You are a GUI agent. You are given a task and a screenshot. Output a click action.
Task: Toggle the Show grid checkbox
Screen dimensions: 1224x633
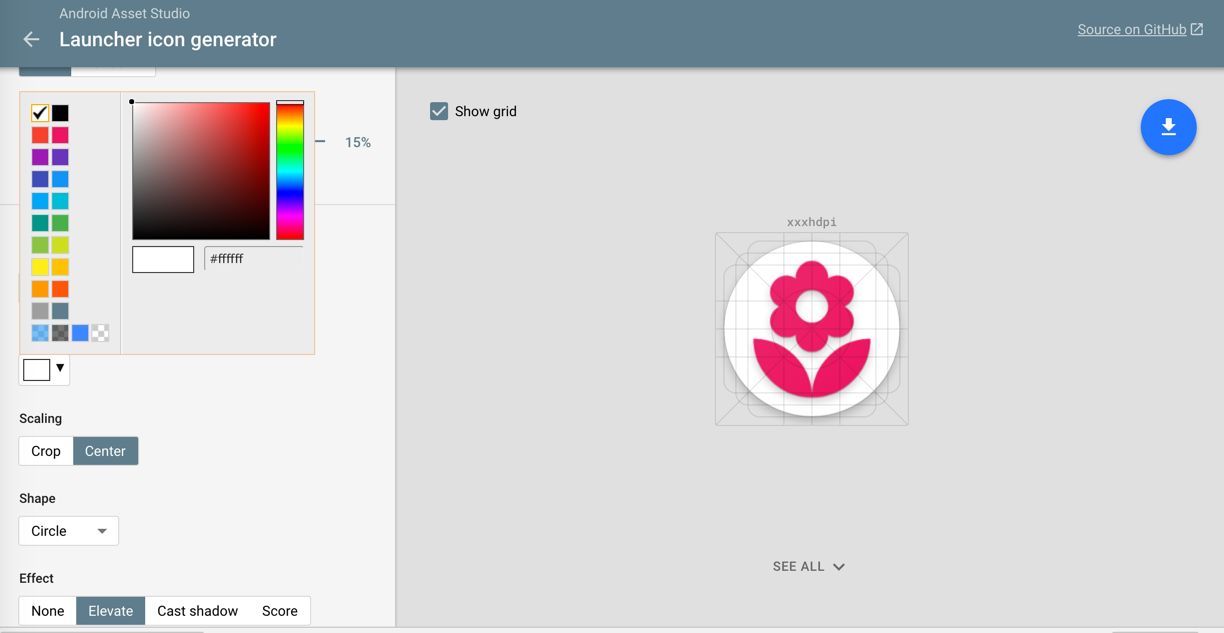[x=439, y=111]
